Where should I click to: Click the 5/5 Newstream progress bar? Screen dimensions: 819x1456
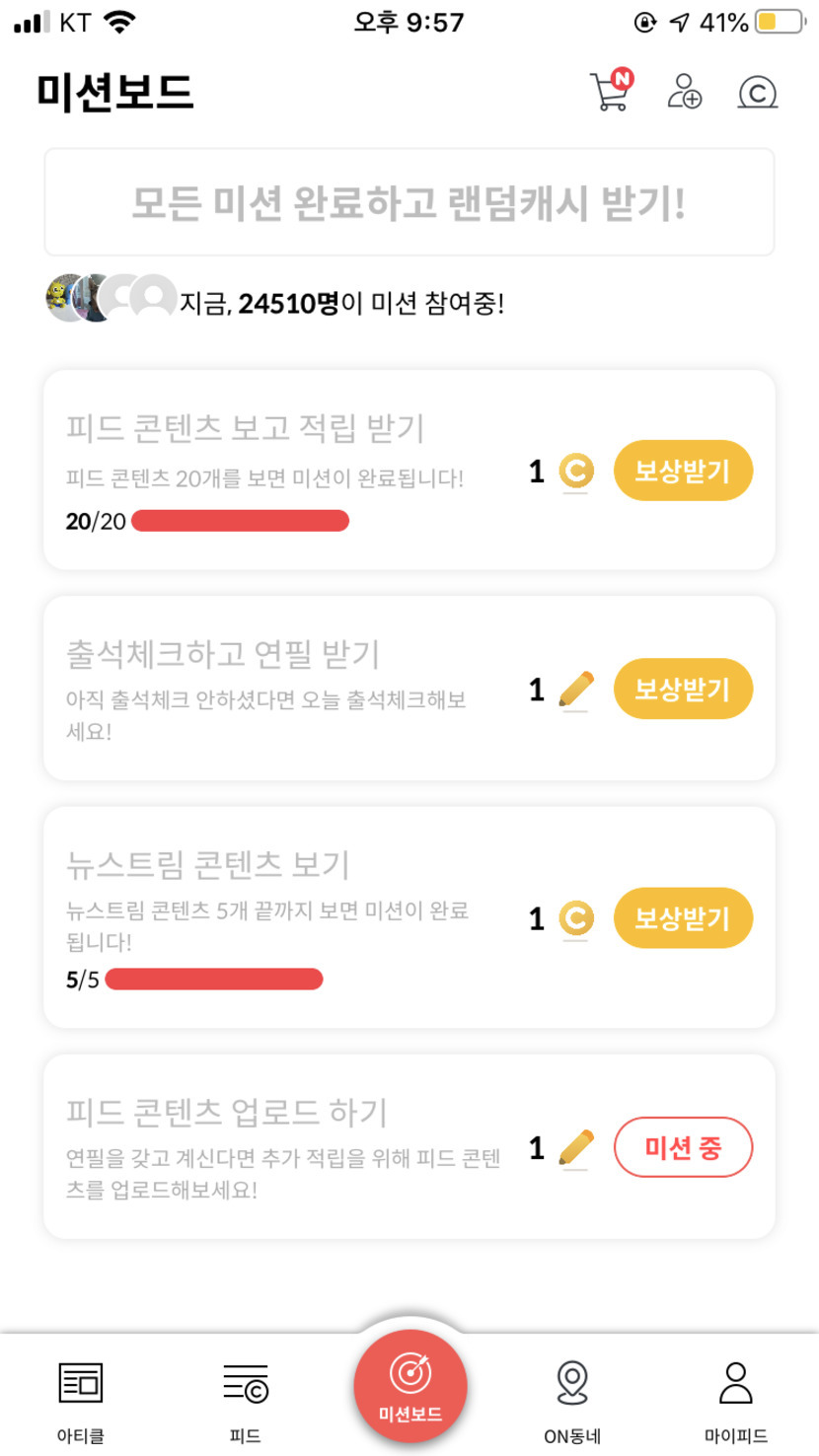pyautogui.click(x=214, y=980)
